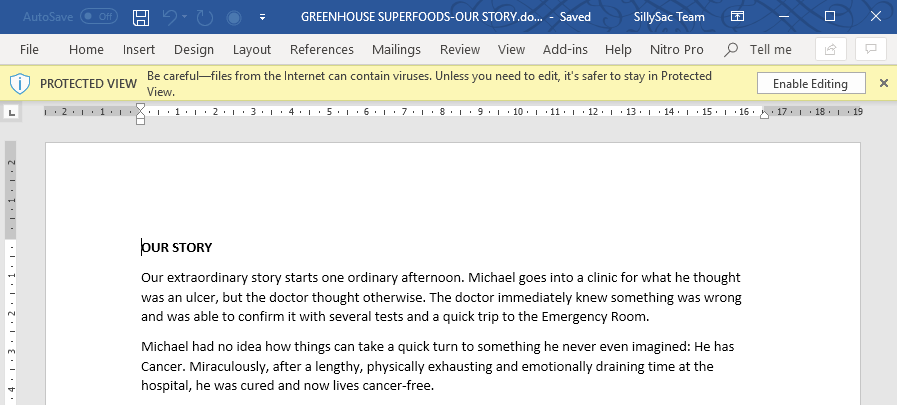The height and width of the screenshot is (405, 897).
Task: Toggle the AutoSave switch
Action: click(x=99, y=17)
